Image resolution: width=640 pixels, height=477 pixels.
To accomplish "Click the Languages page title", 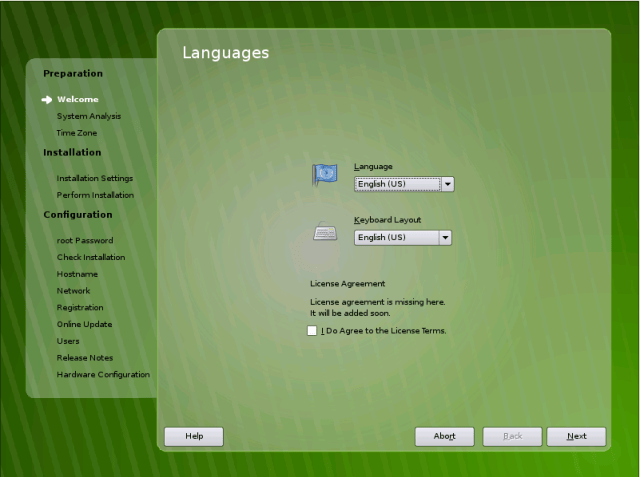I will [226, 53].
